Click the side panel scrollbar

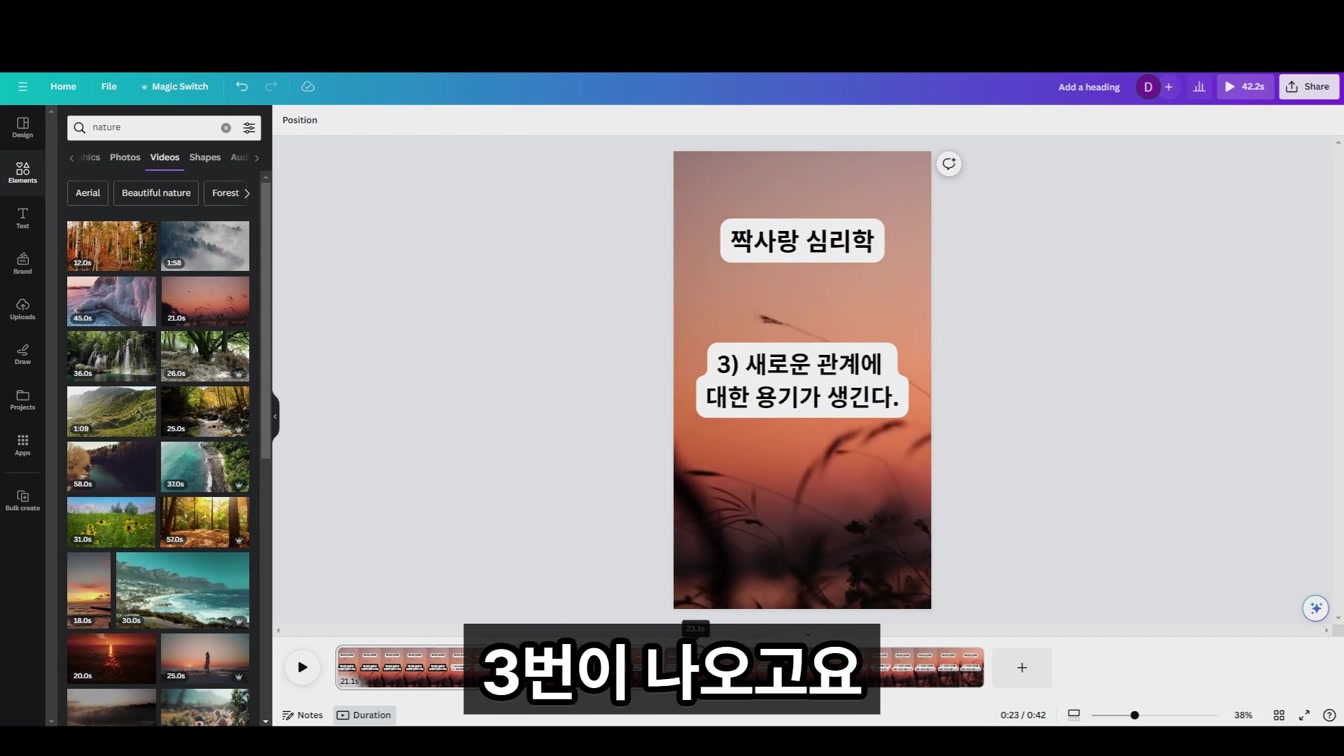265,320
